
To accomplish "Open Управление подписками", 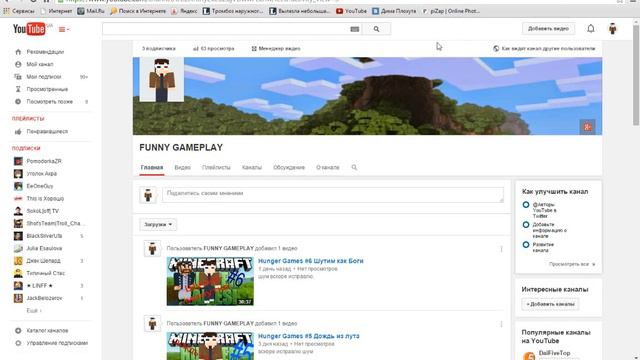I will tap(57, 343).
